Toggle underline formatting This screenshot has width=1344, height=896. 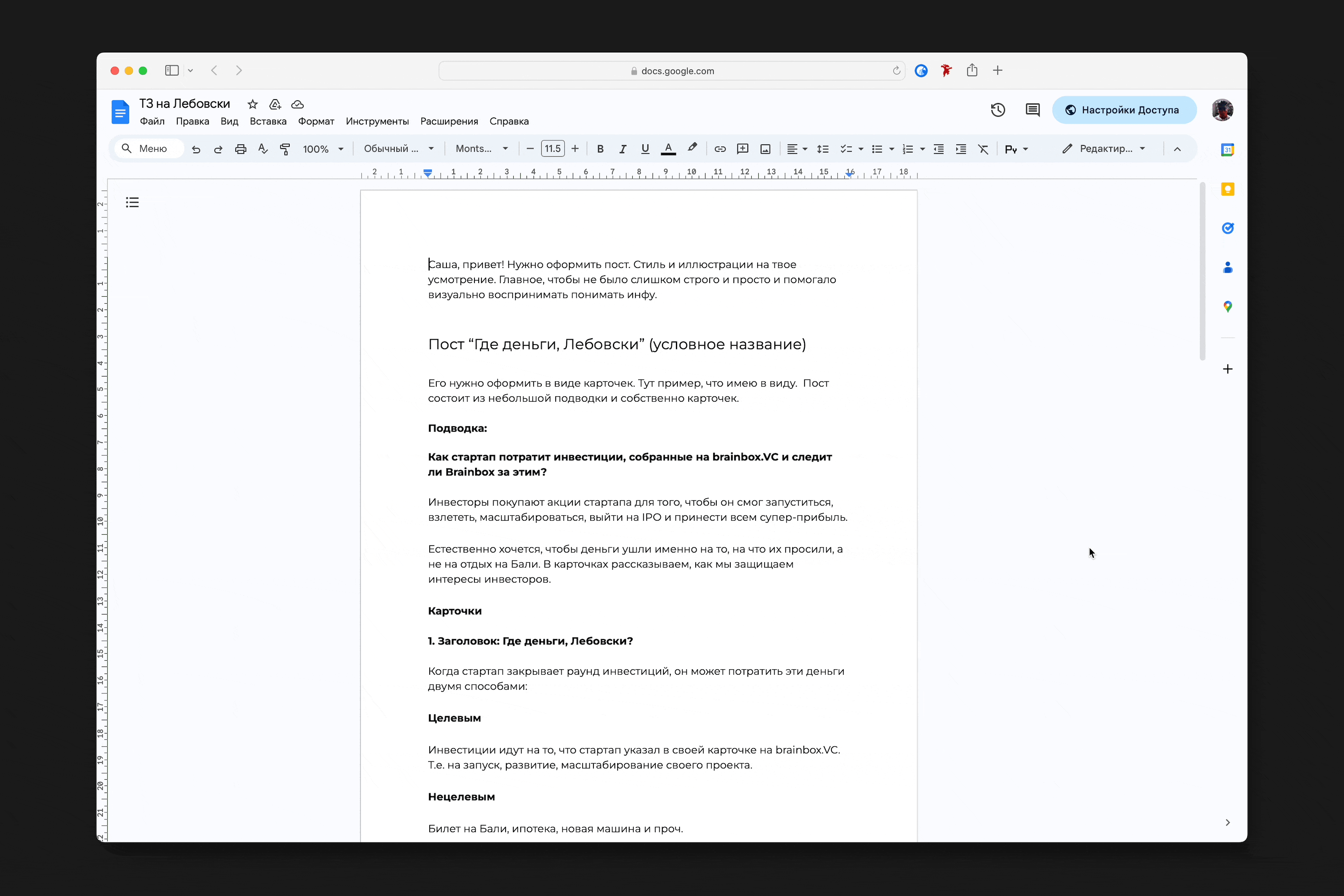pyautogui.click(x=645, y=149)
